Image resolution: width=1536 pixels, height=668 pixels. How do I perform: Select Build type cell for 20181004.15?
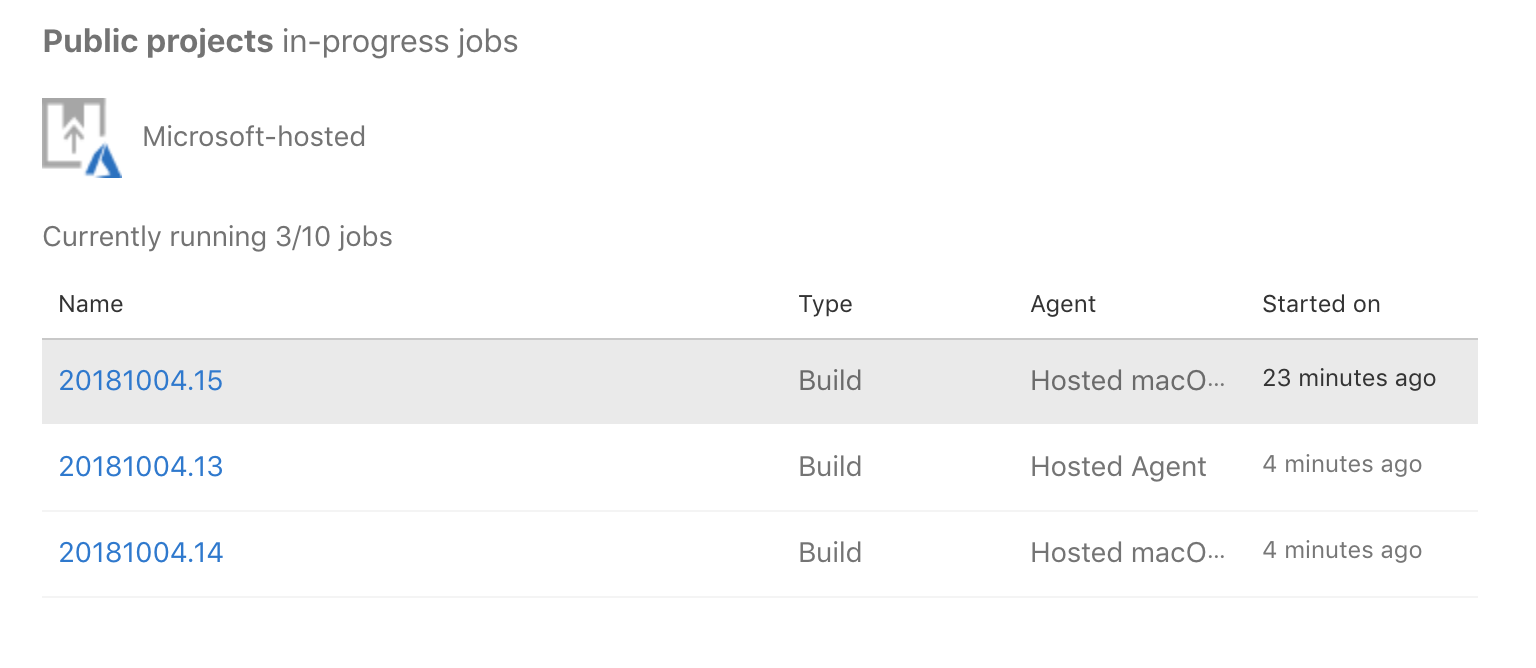coord(830,381)
